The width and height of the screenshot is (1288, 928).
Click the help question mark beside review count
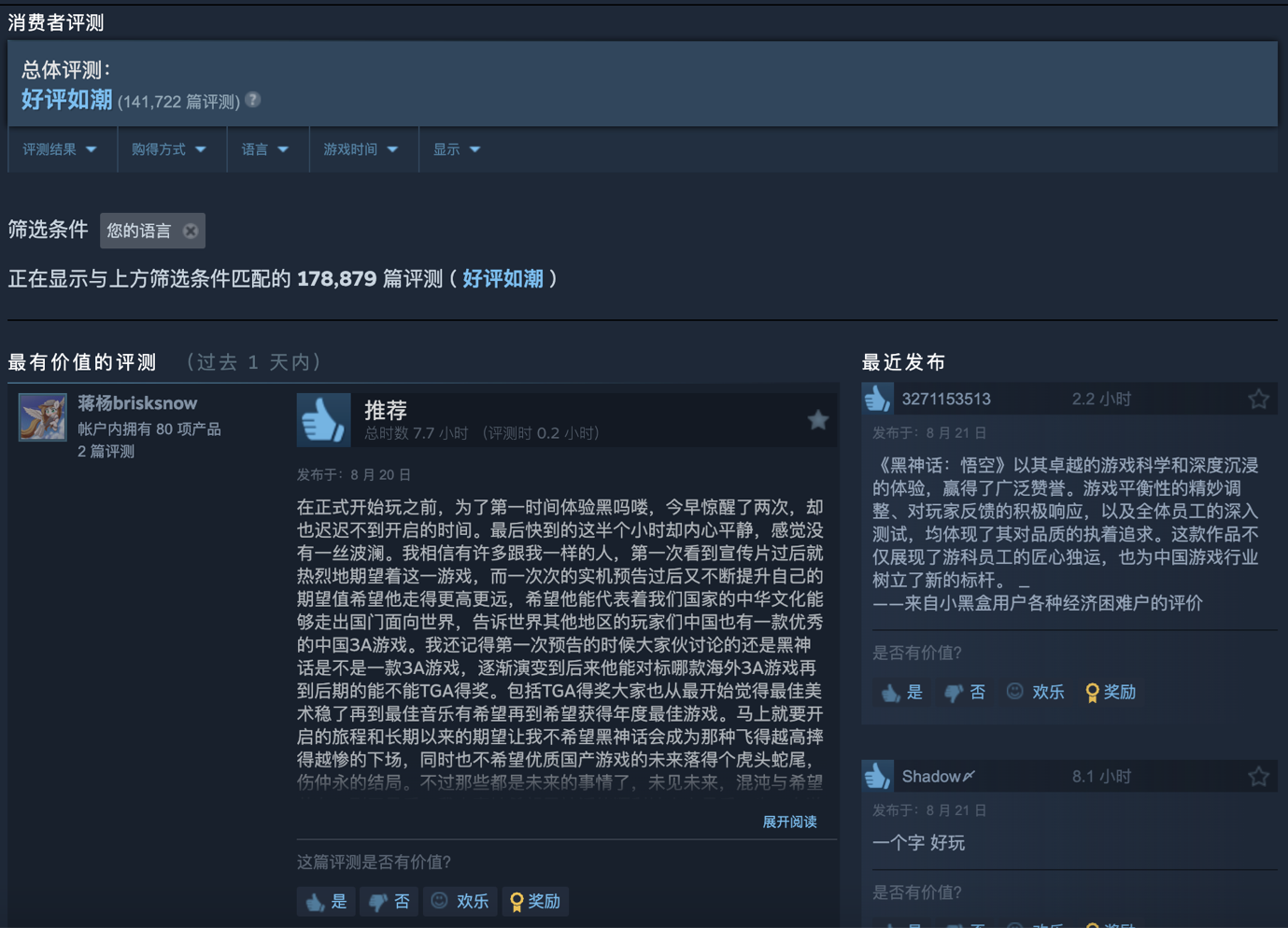(x=253, y=100)
